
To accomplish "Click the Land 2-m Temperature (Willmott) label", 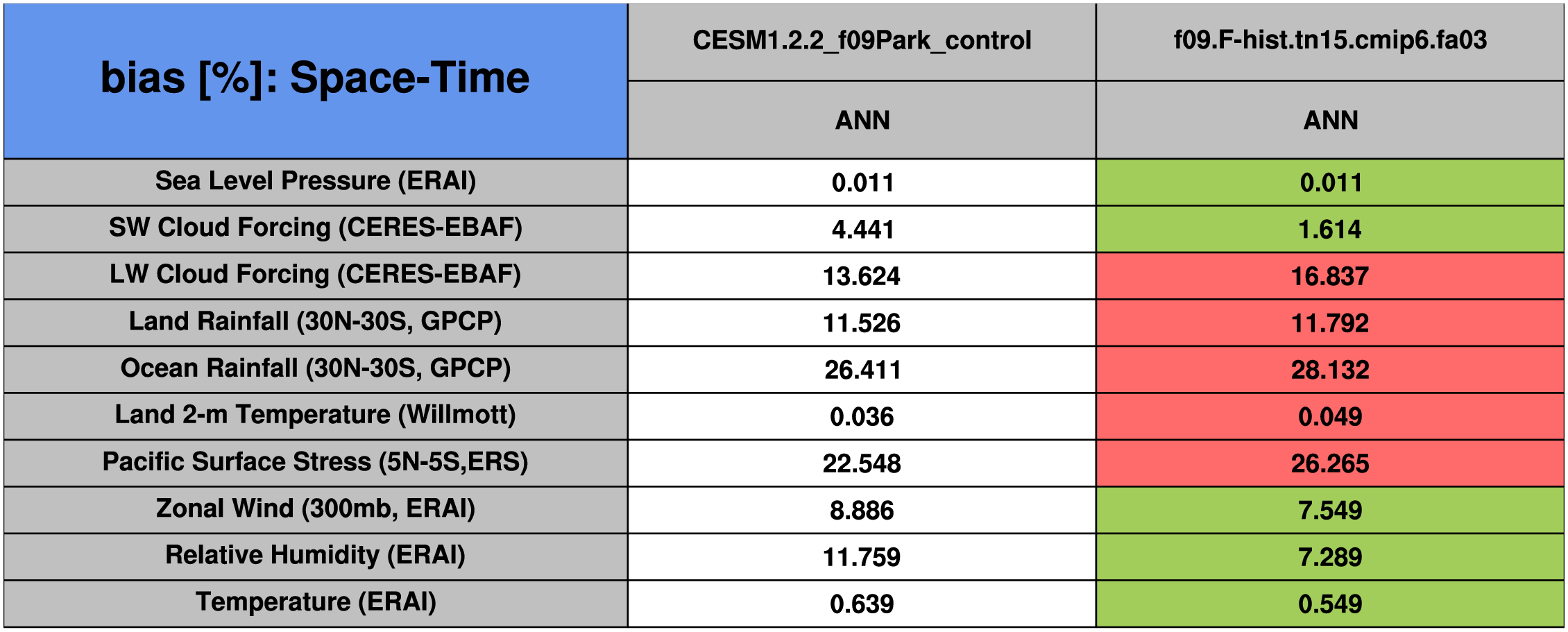I will [316, 416].
